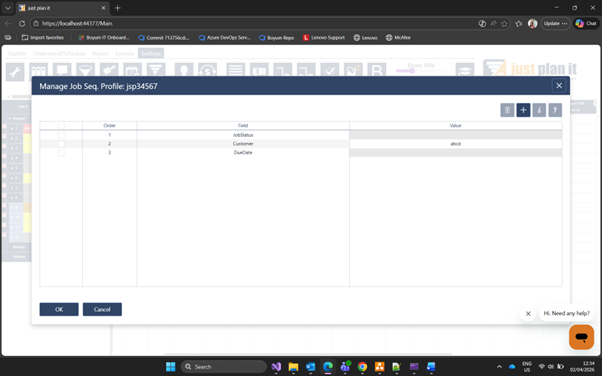
Task: Open Google Chrome from the taskbar
Action: tap(362, 367)
